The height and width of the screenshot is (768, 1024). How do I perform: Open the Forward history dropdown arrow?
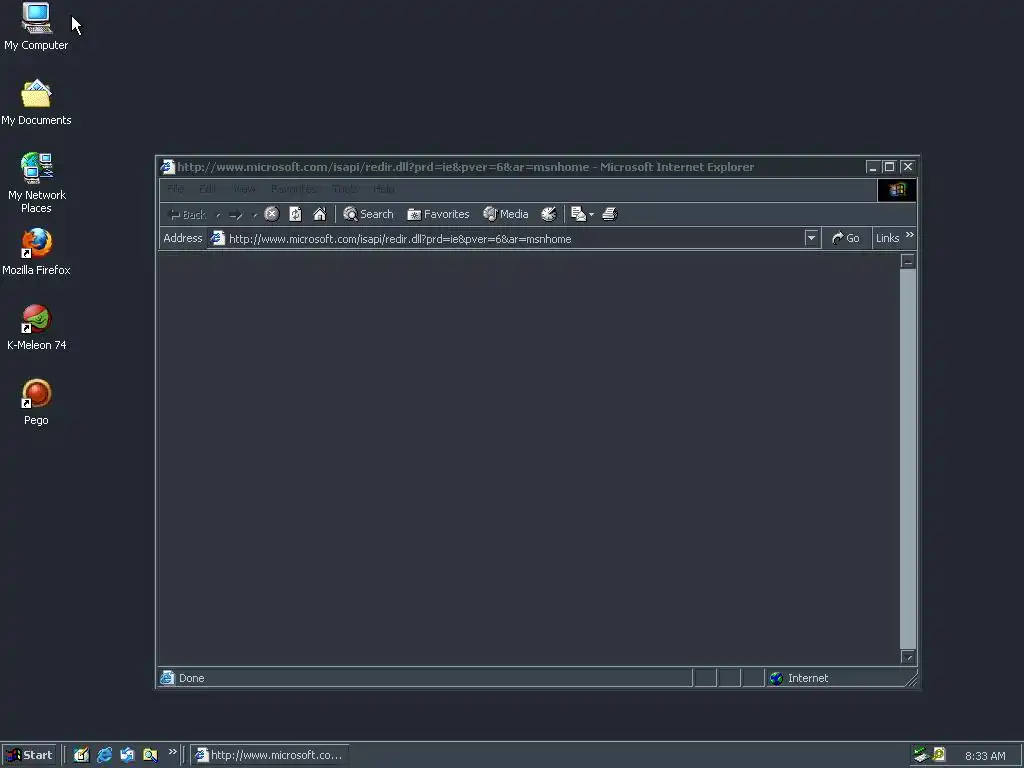pyautogui.click(x=254, y=215)
